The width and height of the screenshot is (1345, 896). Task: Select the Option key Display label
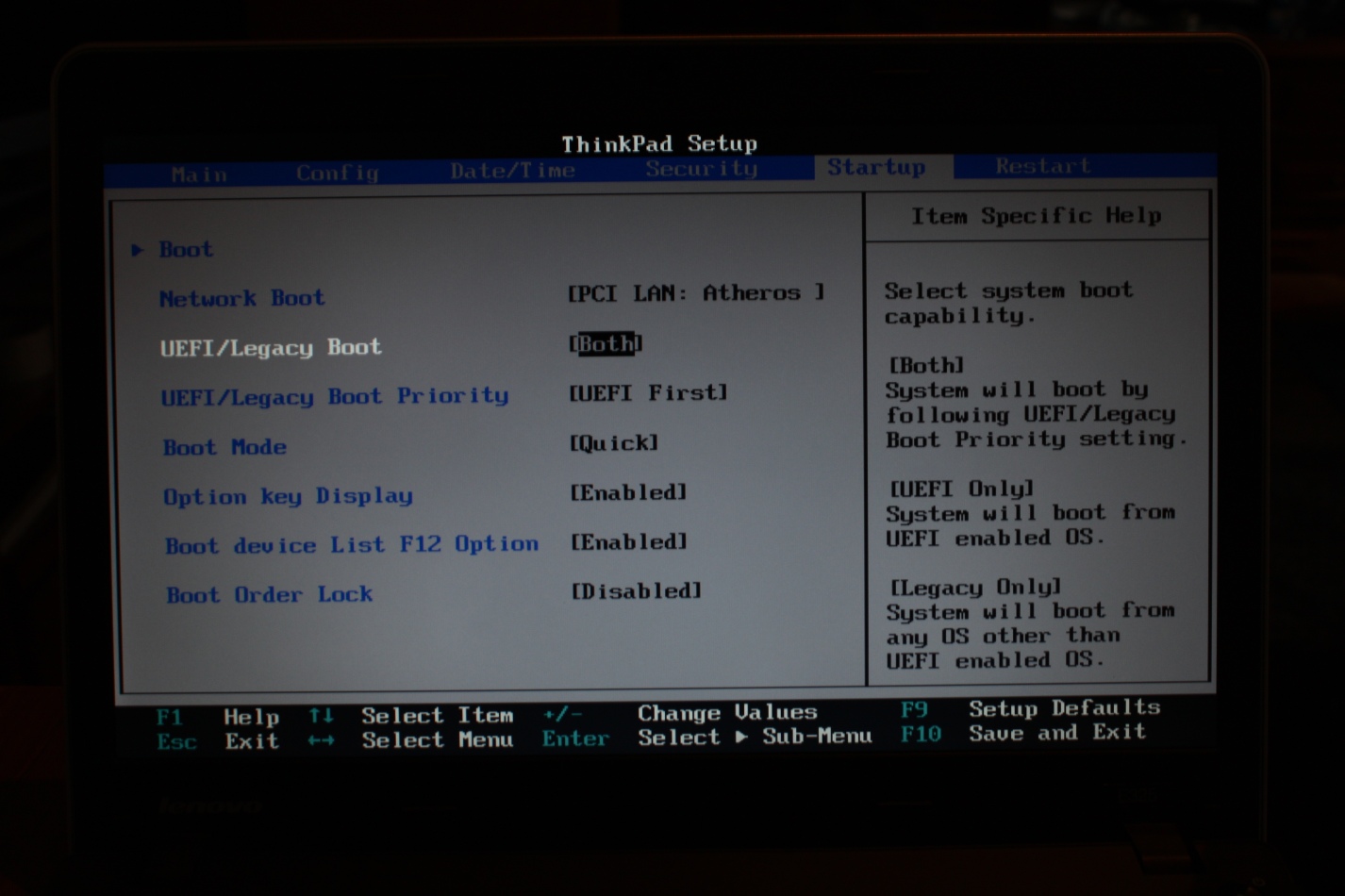coord(288,496)
